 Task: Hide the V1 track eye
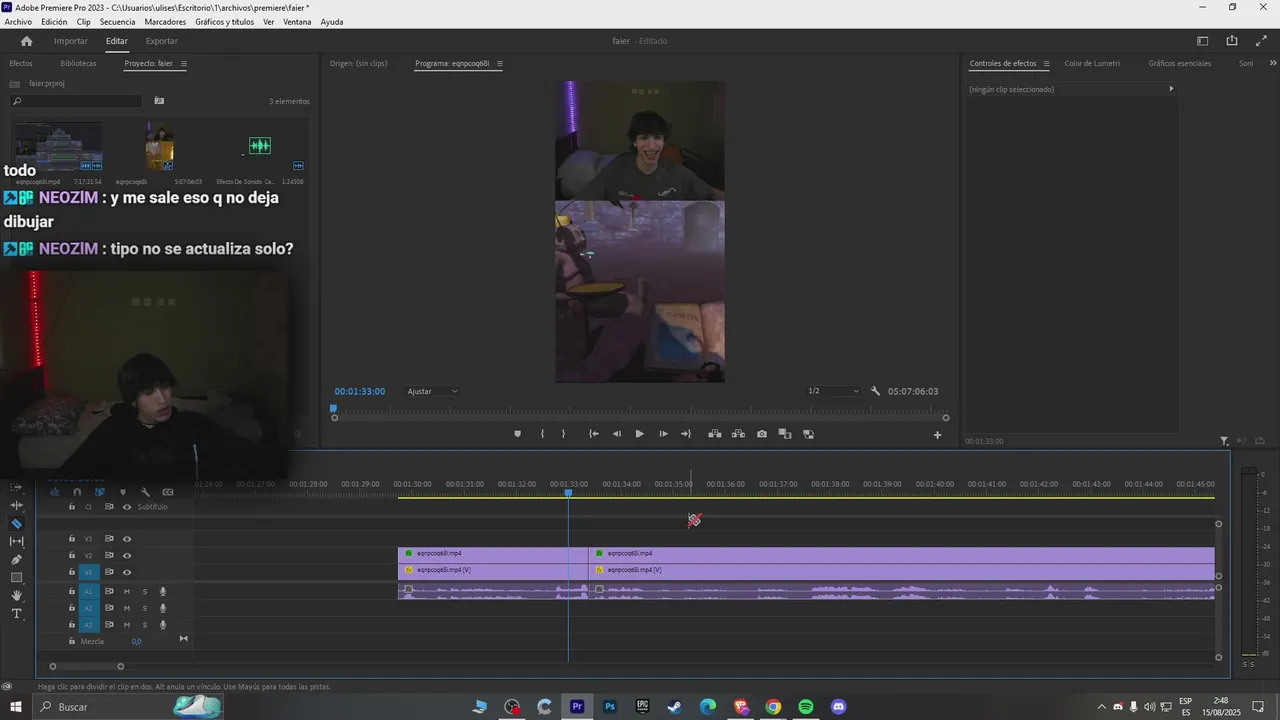pos(127,572)
